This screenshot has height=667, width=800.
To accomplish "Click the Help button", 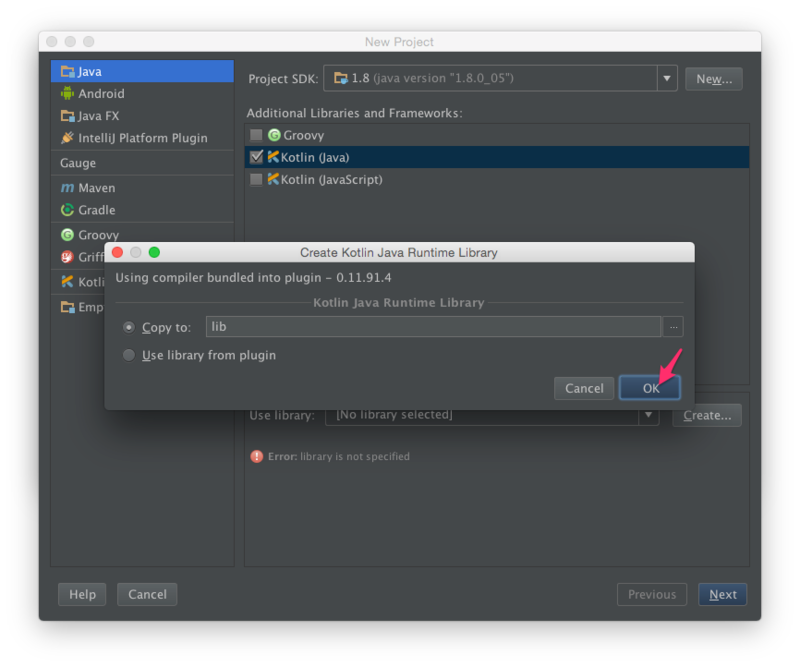I will [x=82, y=595].
